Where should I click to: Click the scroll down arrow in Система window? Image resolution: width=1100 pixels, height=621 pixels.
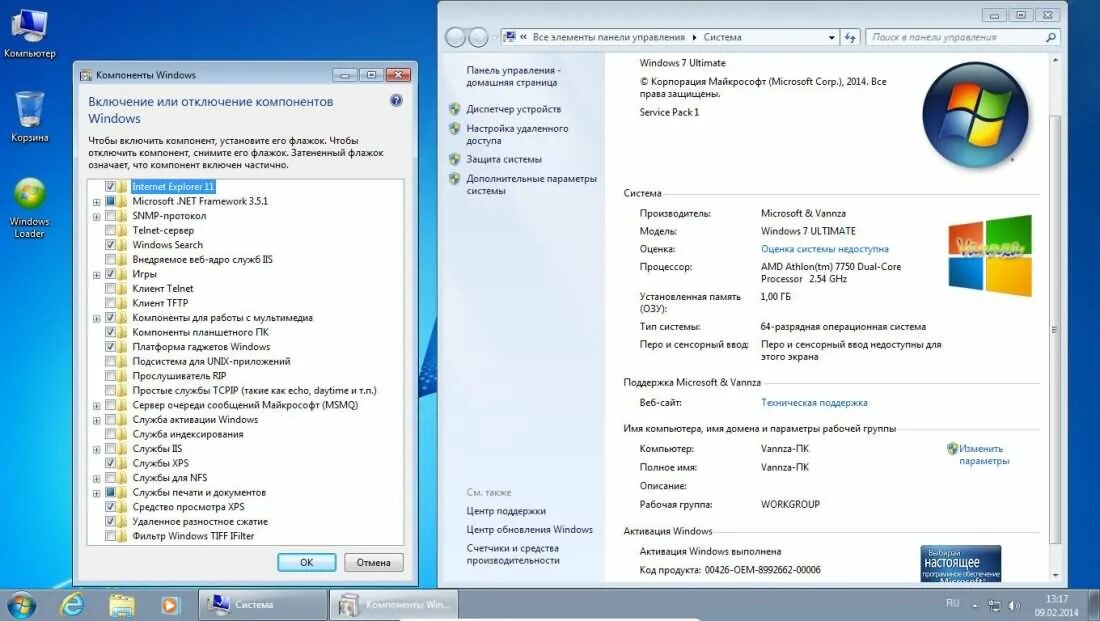[x=1055, y=575]
